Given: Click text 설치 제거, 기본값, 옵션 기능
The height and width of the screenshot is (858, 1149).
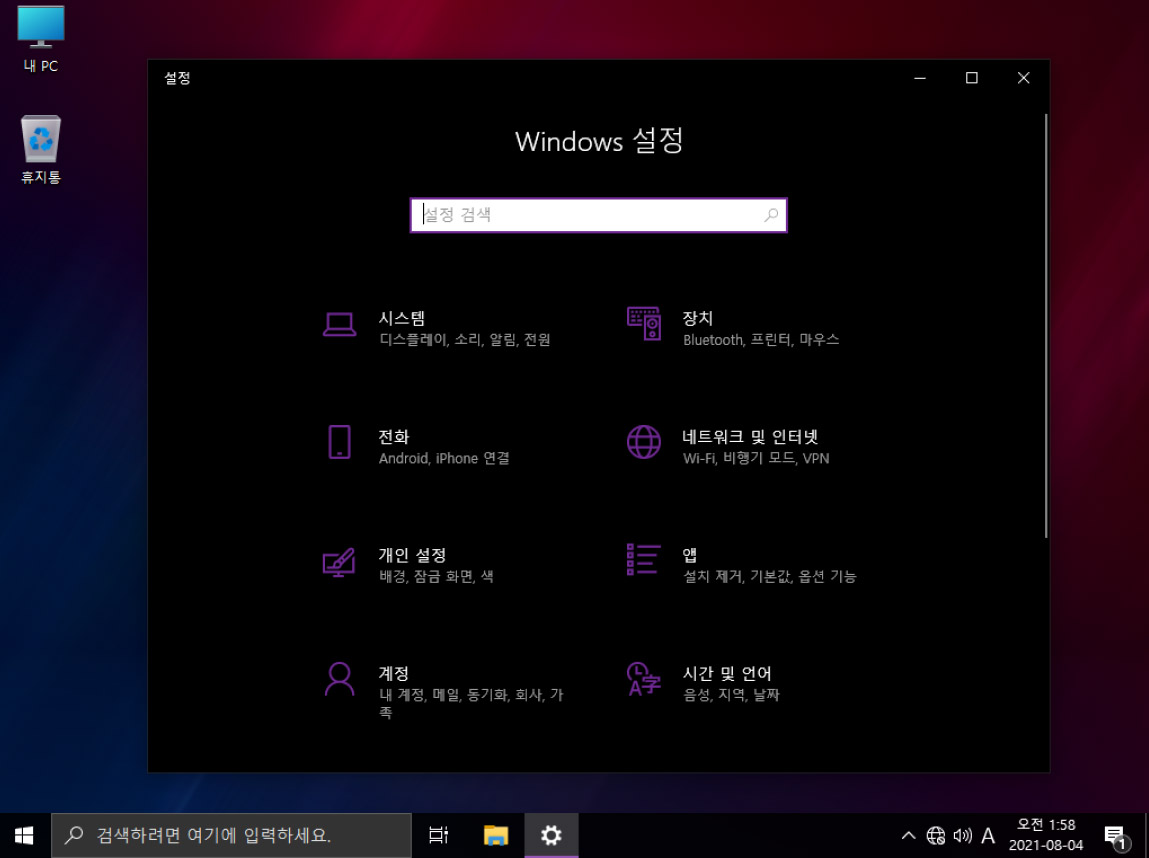Looking at the screenshot, I should tap(769, 577).
